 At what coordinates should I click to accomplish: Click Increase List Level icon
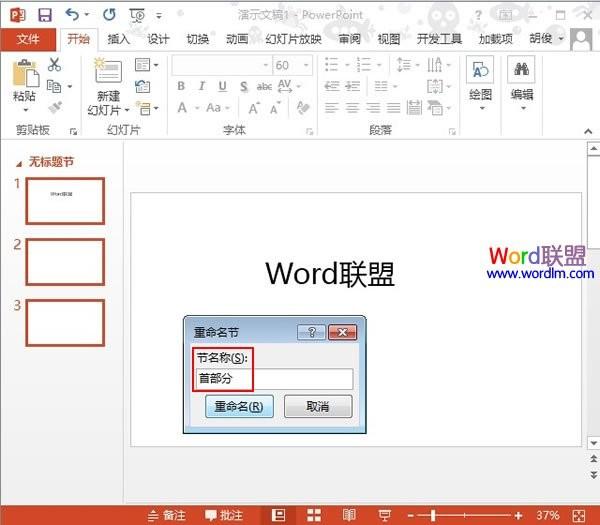(x=352, y=86)
